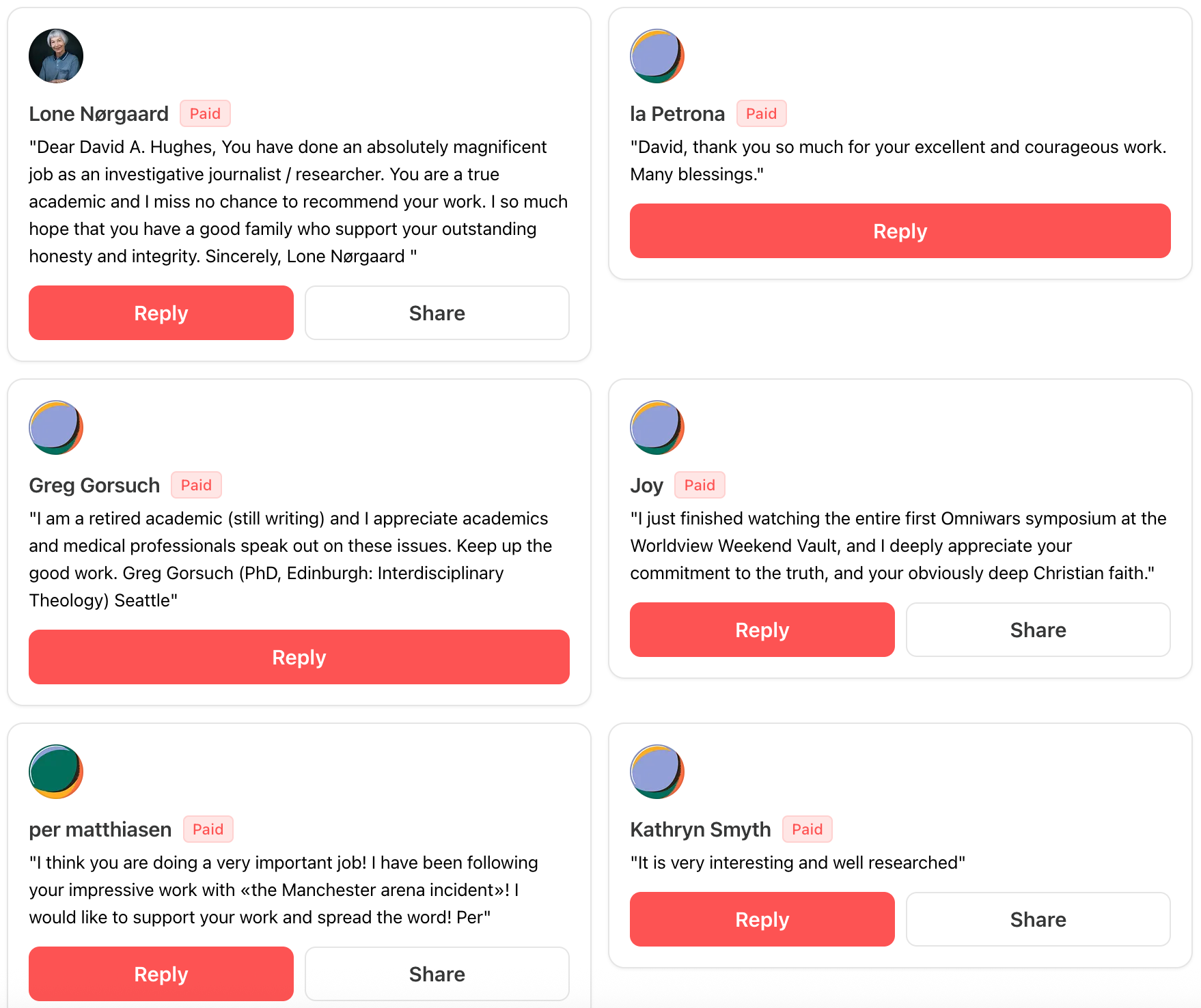This screenshot has width=1201, height=1008.
Task: Click the Paid badge next to Lone Nørgaard
Action: click(x=205, y=113)
